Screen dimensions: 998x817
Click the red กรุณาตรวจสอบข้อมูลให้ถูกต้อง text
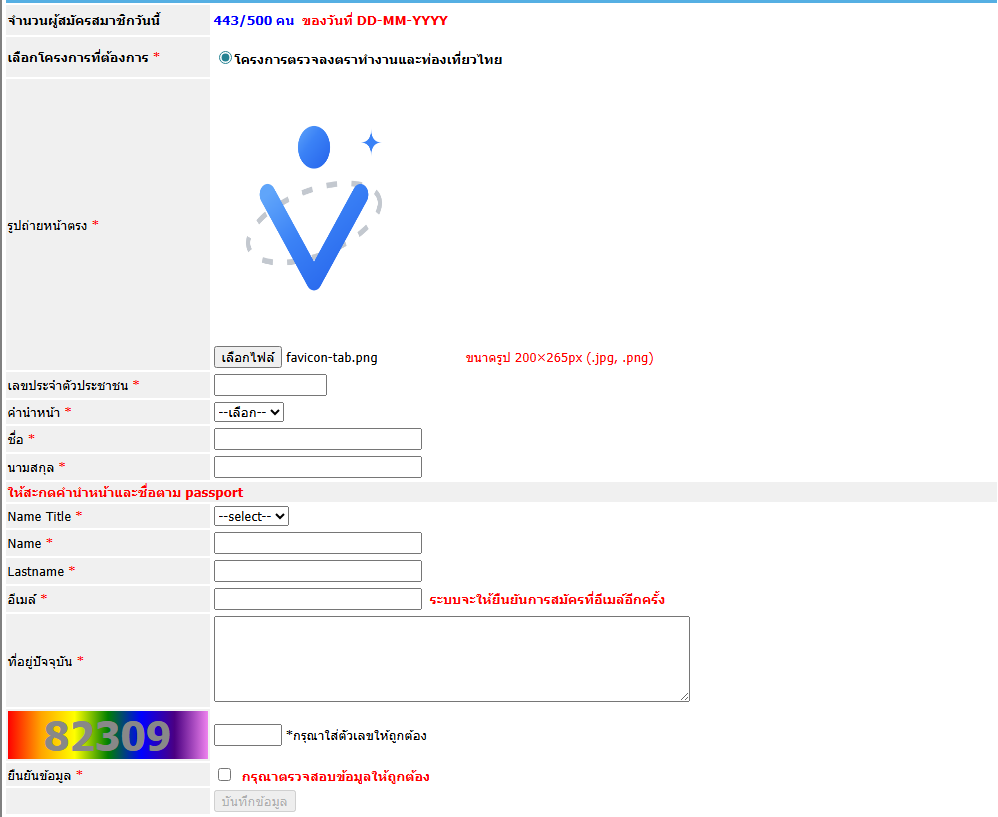(x=335, y=777)
